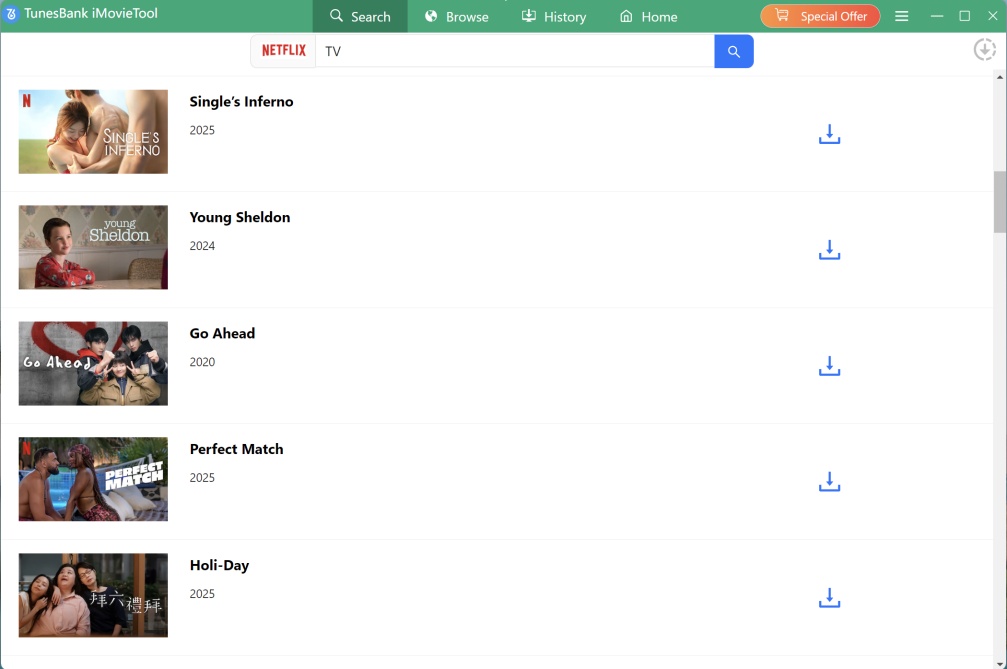
Task: Open the Young Sheldon title link
Action: click(240, 217)
